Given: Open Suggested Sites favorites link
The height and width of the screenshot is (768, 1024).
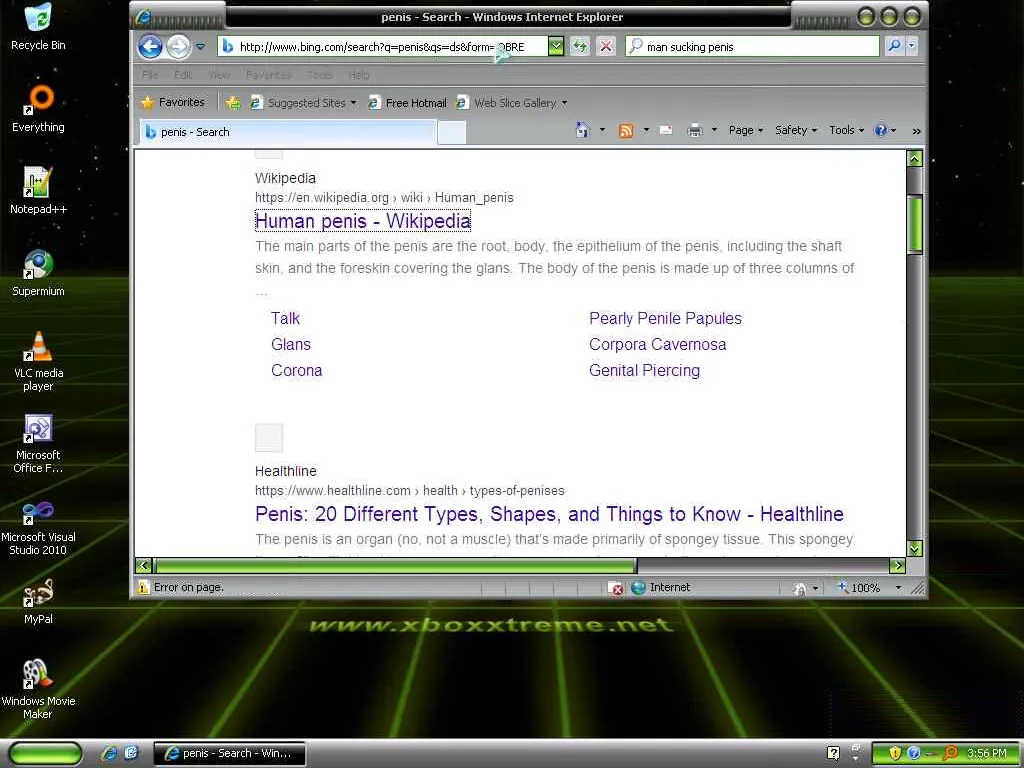Looking at the screenshot, I should (303, 103).
